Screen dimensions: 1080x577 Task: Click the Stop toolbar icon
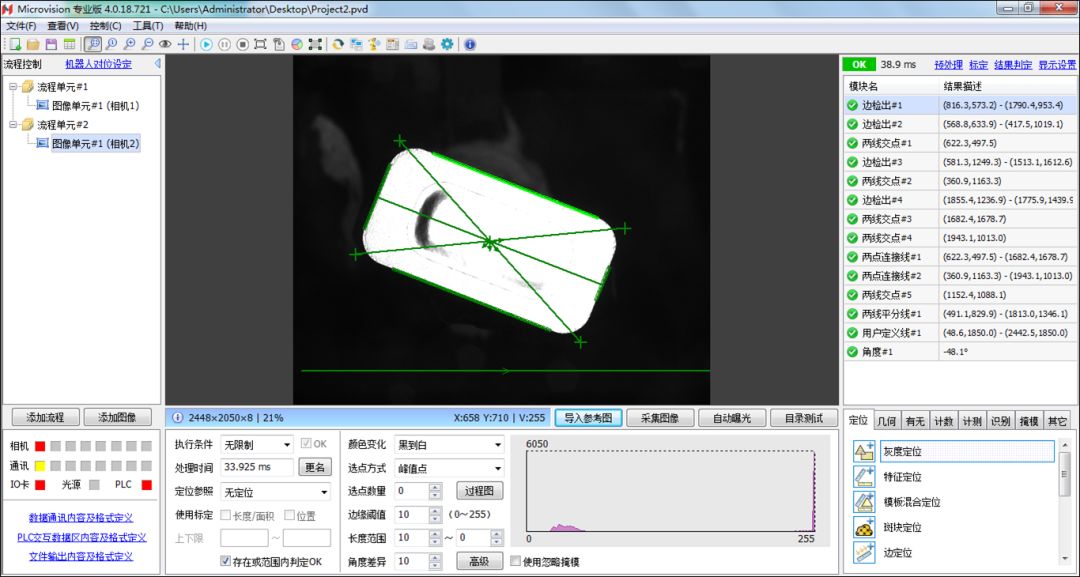click(242, 44)
